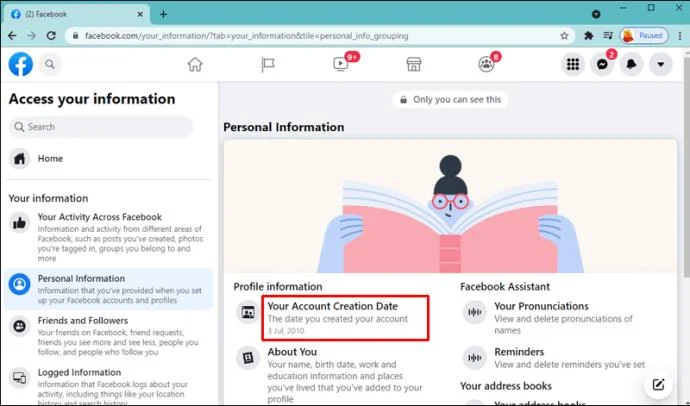This screenshot has height=406, width=690.
Task: Click the browser back arrow
Action: pos(12,36)
